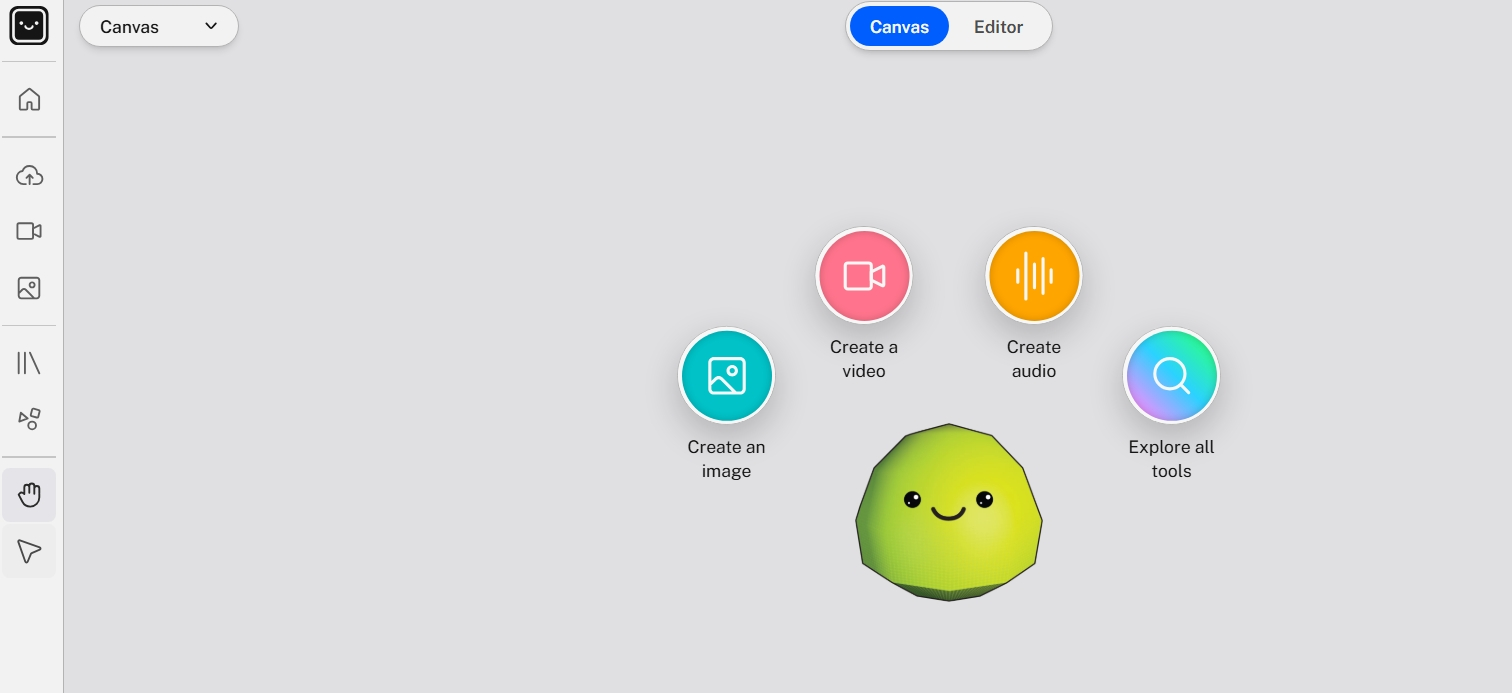Click the pink Create a video circle
This screenshot has width=1512, height=693.
863,276
